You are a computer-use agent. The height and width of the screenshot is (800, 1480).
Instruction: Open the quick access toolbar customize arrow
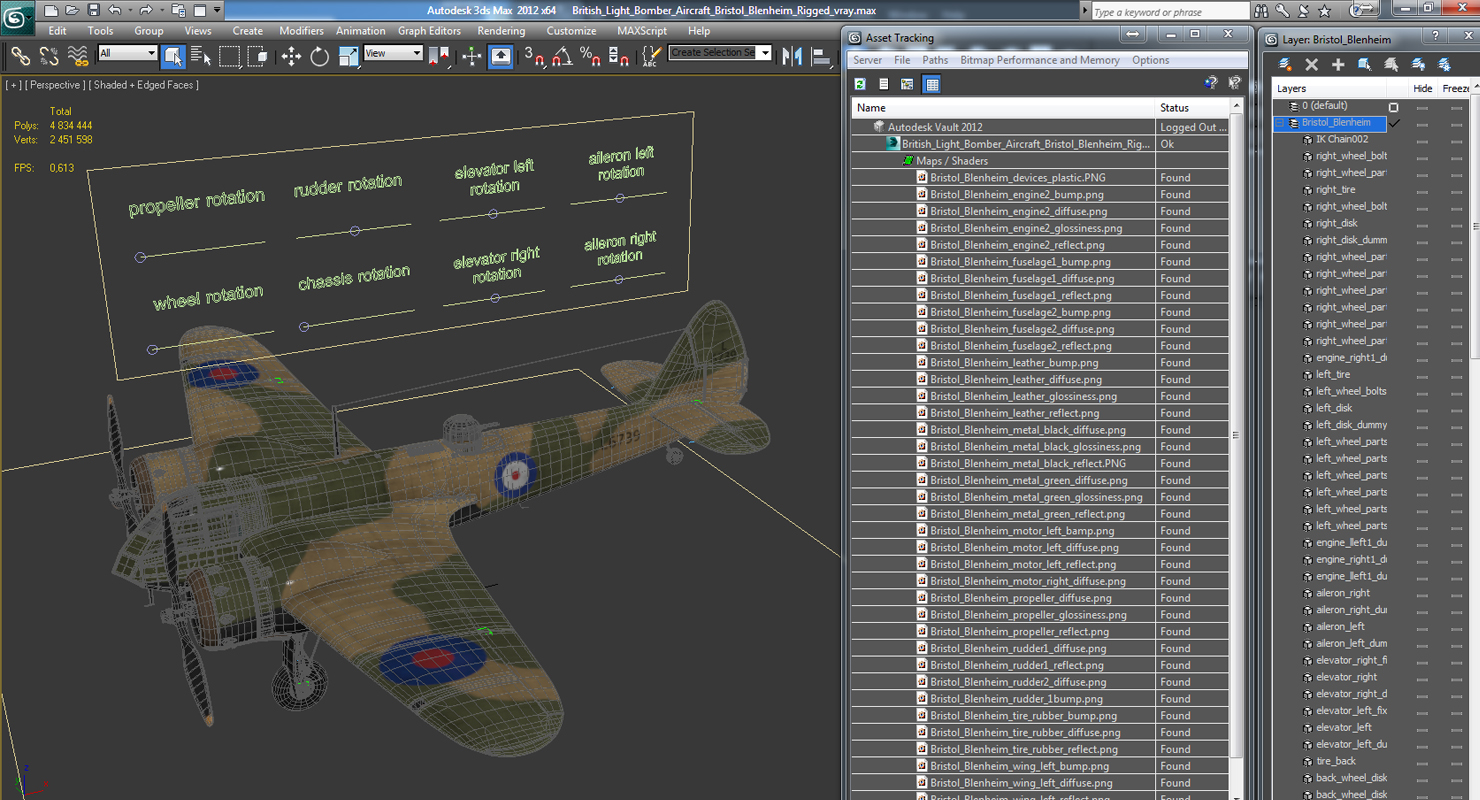pyautogui.click(x=217, y=10)
